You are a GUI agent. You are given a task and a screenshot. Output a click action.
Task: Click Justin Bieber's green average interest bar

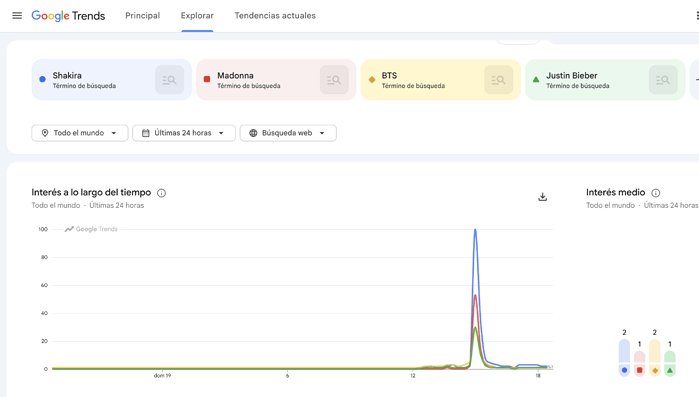(670, 363)
